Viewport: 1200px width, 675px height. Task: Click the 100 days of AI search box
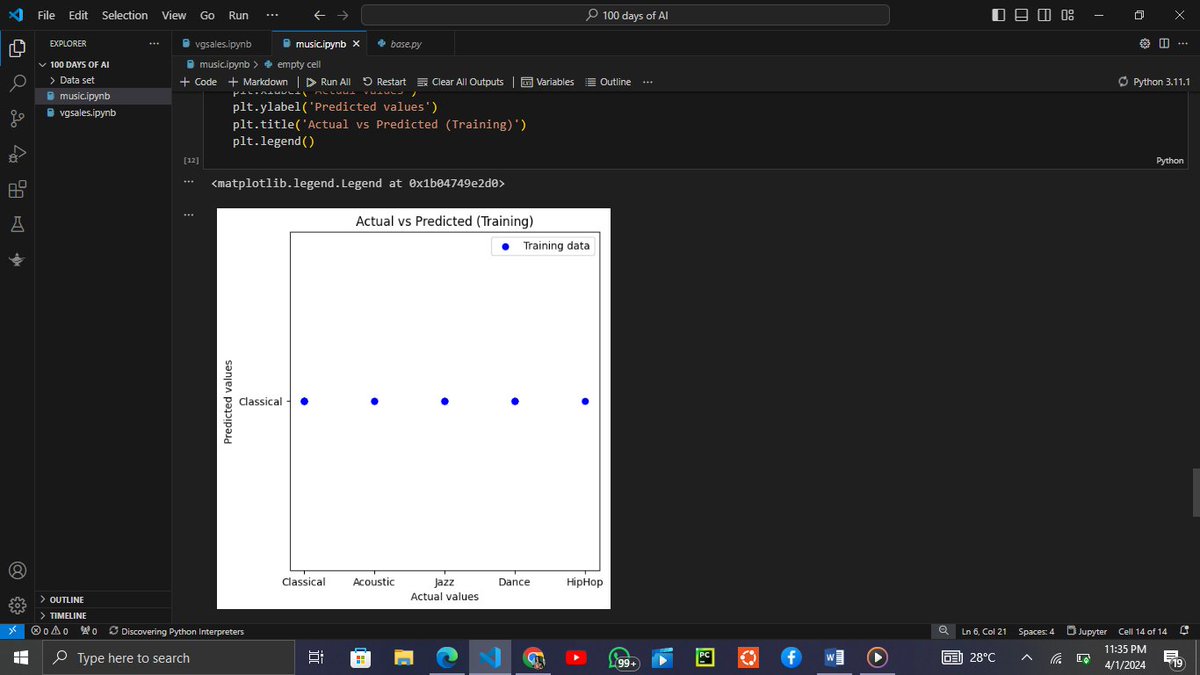(x=625, y=15)
